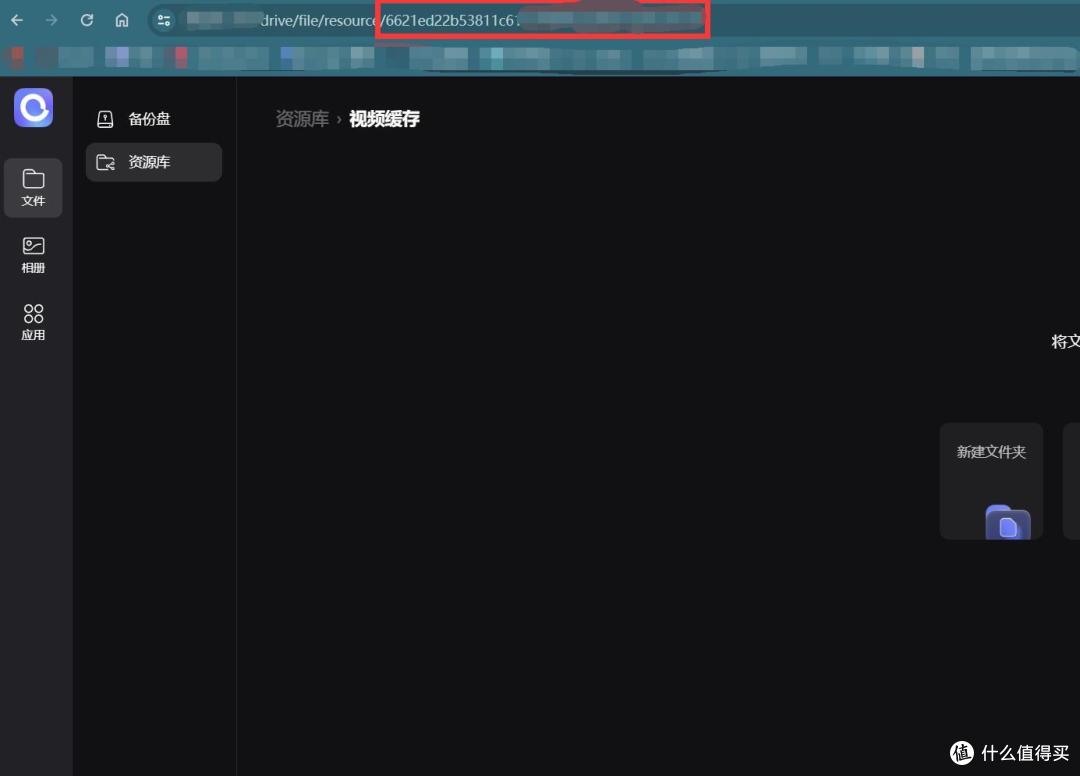
Task: Click the browser refresh icon
Action: (x=87, y=19)
